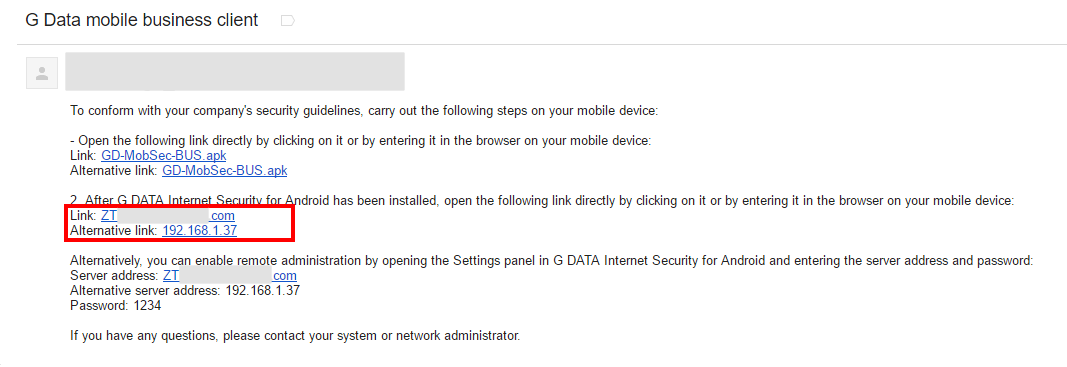Click the "After G DATA Internet Security" step two line

(542, 201)
